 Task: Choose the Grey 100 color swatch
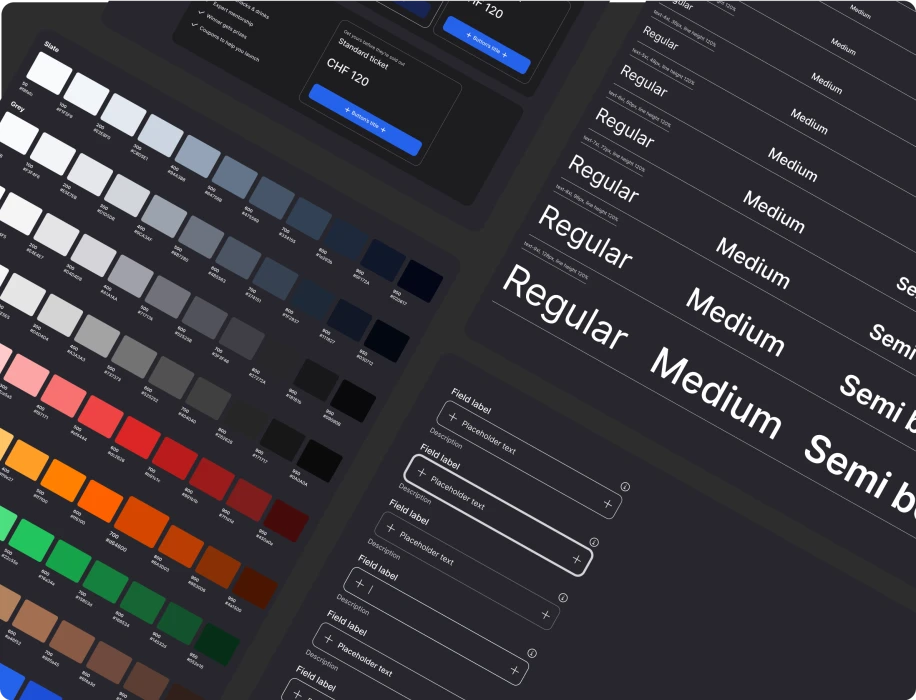point(52,155)
